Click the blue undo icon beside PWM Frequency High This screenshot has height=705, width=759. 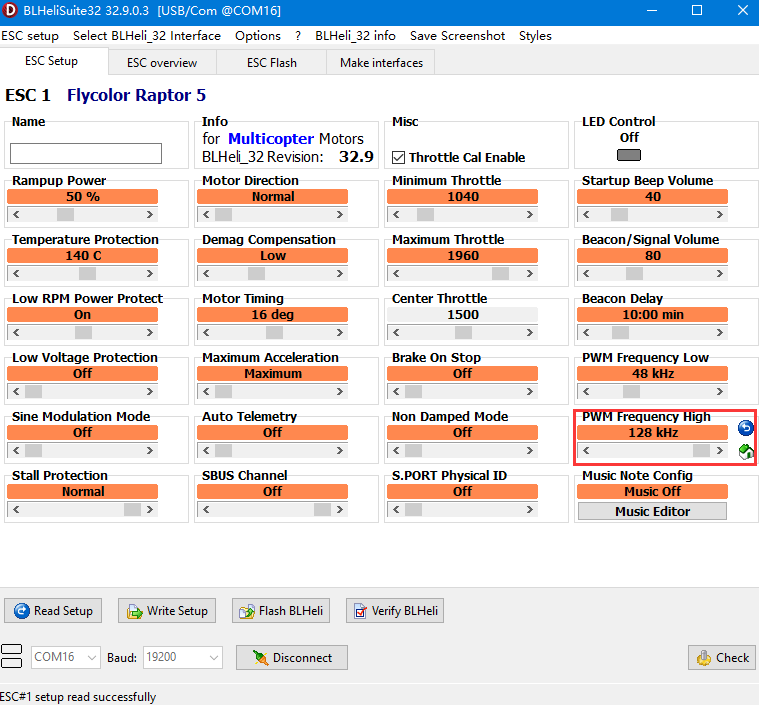(745, 428)
